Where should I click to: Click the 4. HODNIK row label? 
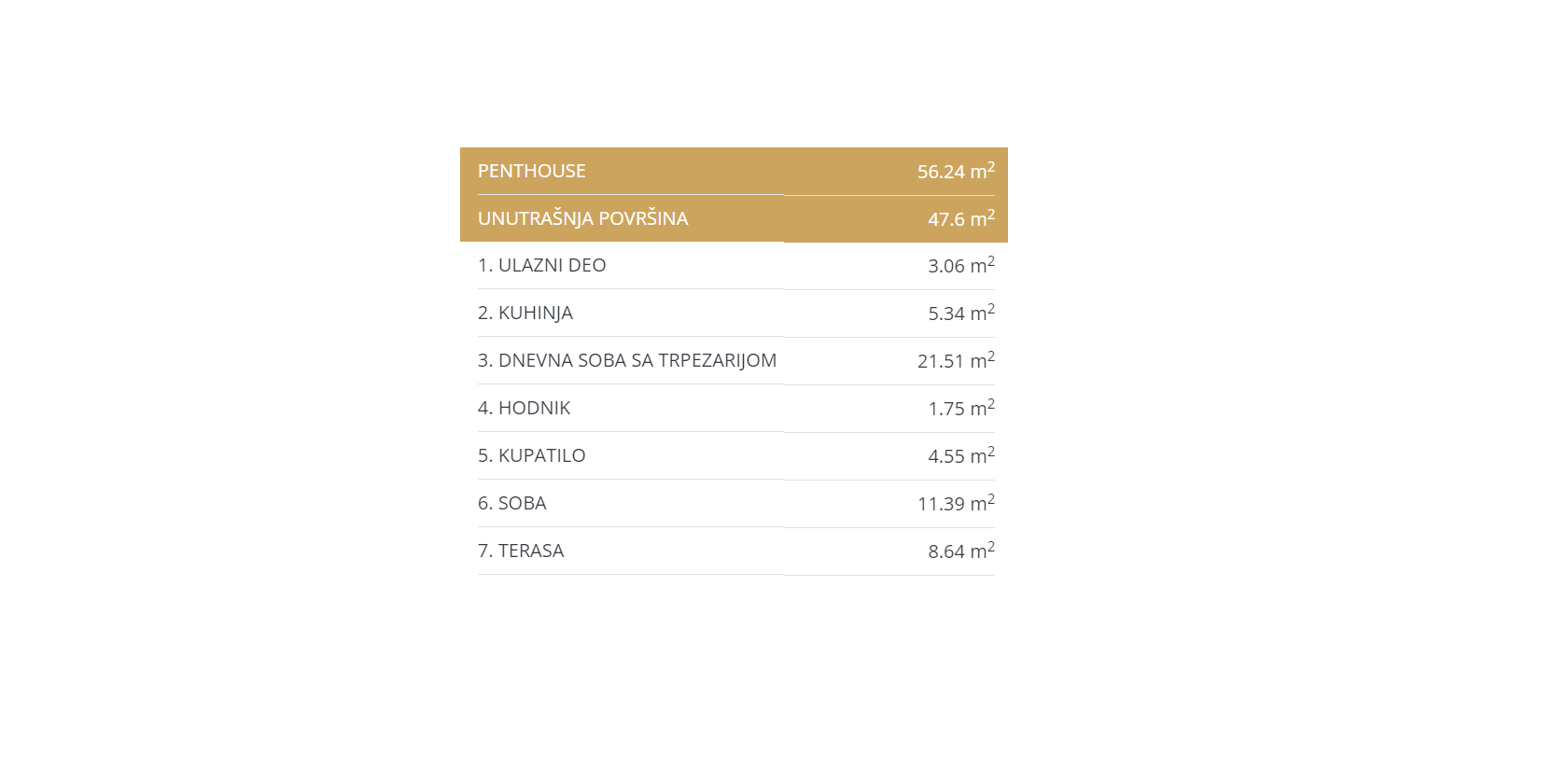pos(524,408)
